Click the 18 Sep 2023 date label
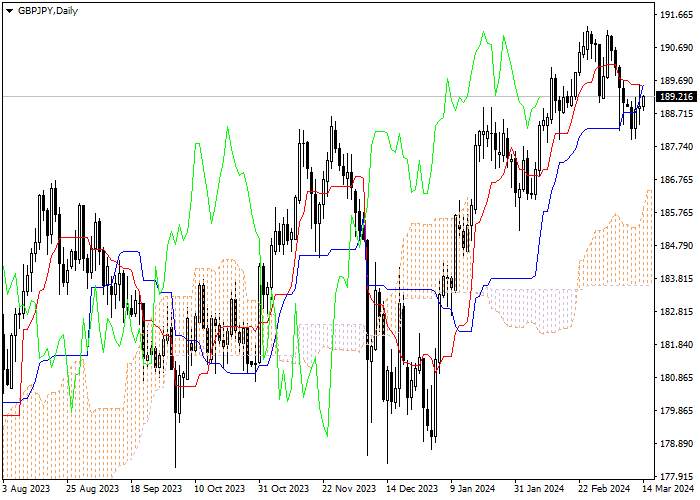 (x=156, y=488)
